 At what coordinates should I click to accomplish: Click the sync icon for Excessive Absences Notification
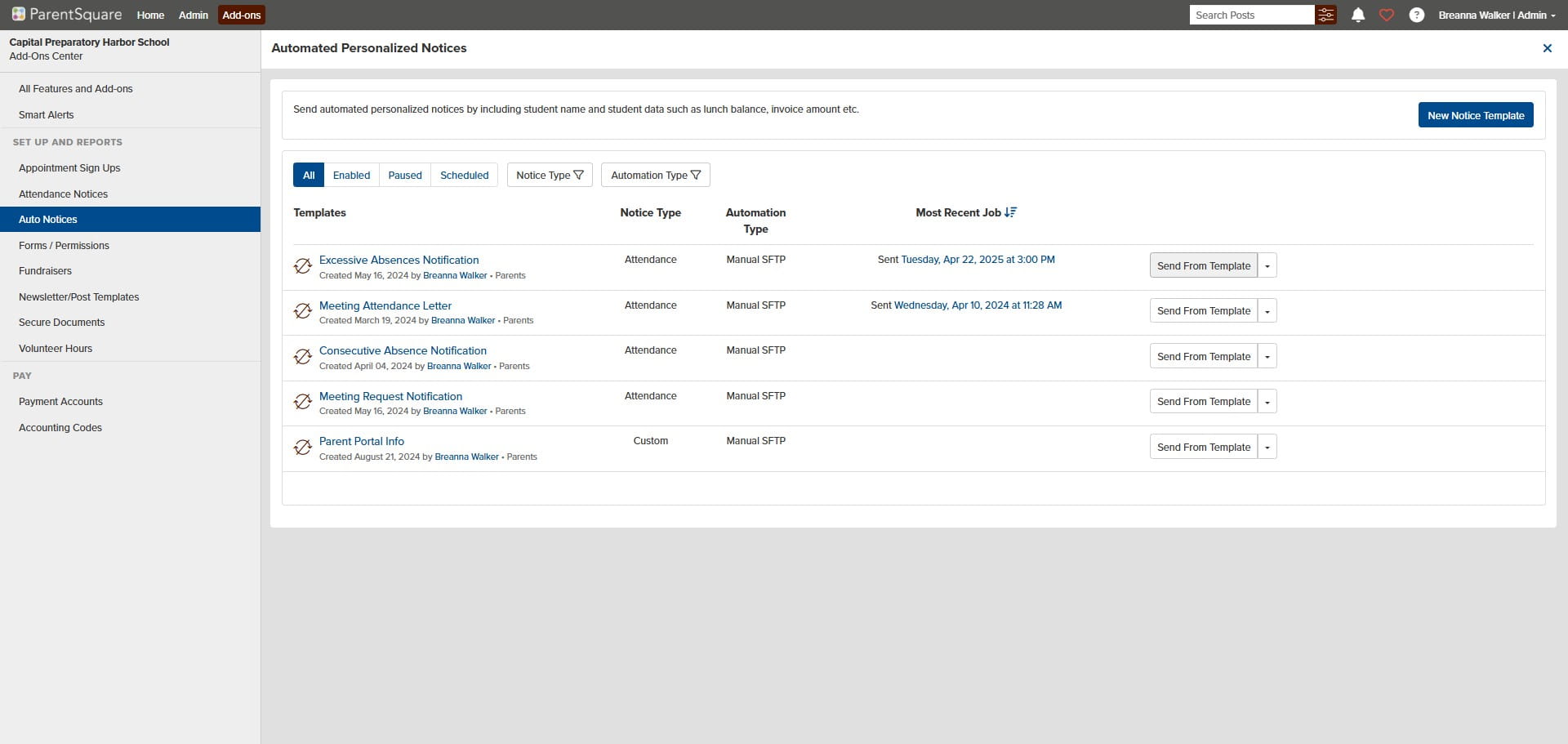click(x=303, y=266)
